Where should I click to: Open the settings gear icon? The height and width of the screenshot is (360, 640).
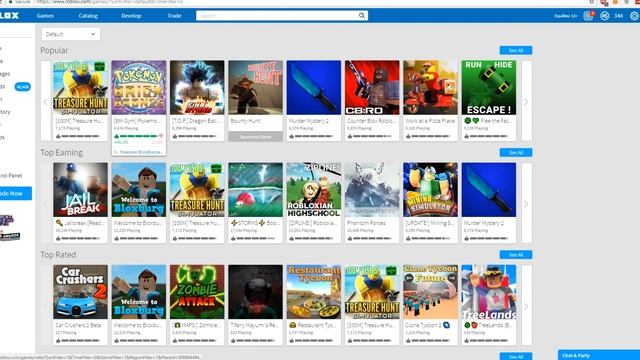pos(634,16)
